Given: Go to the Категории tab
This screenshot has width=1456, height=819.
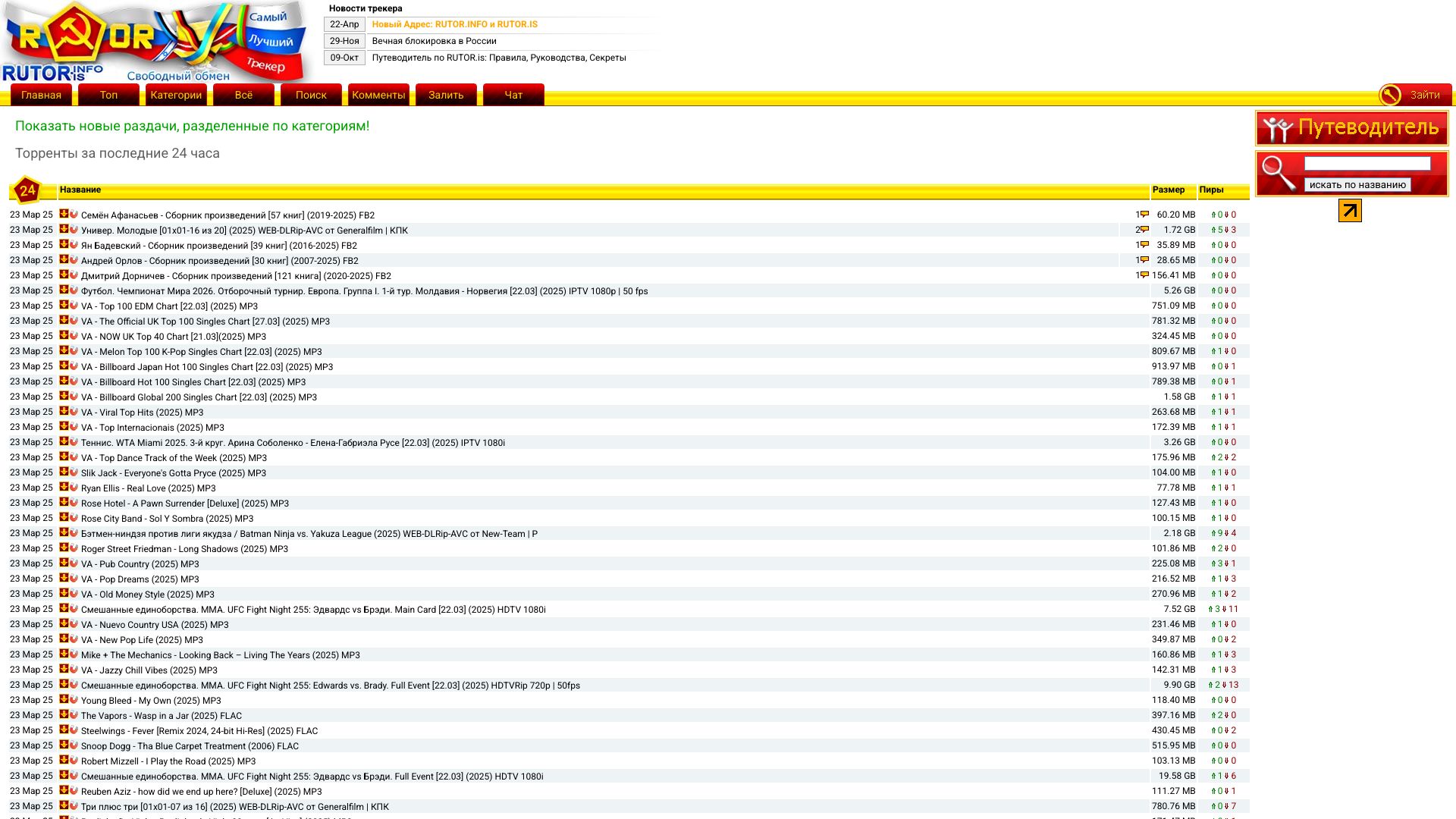Looking at the screenshot, I should pos(176,95).
